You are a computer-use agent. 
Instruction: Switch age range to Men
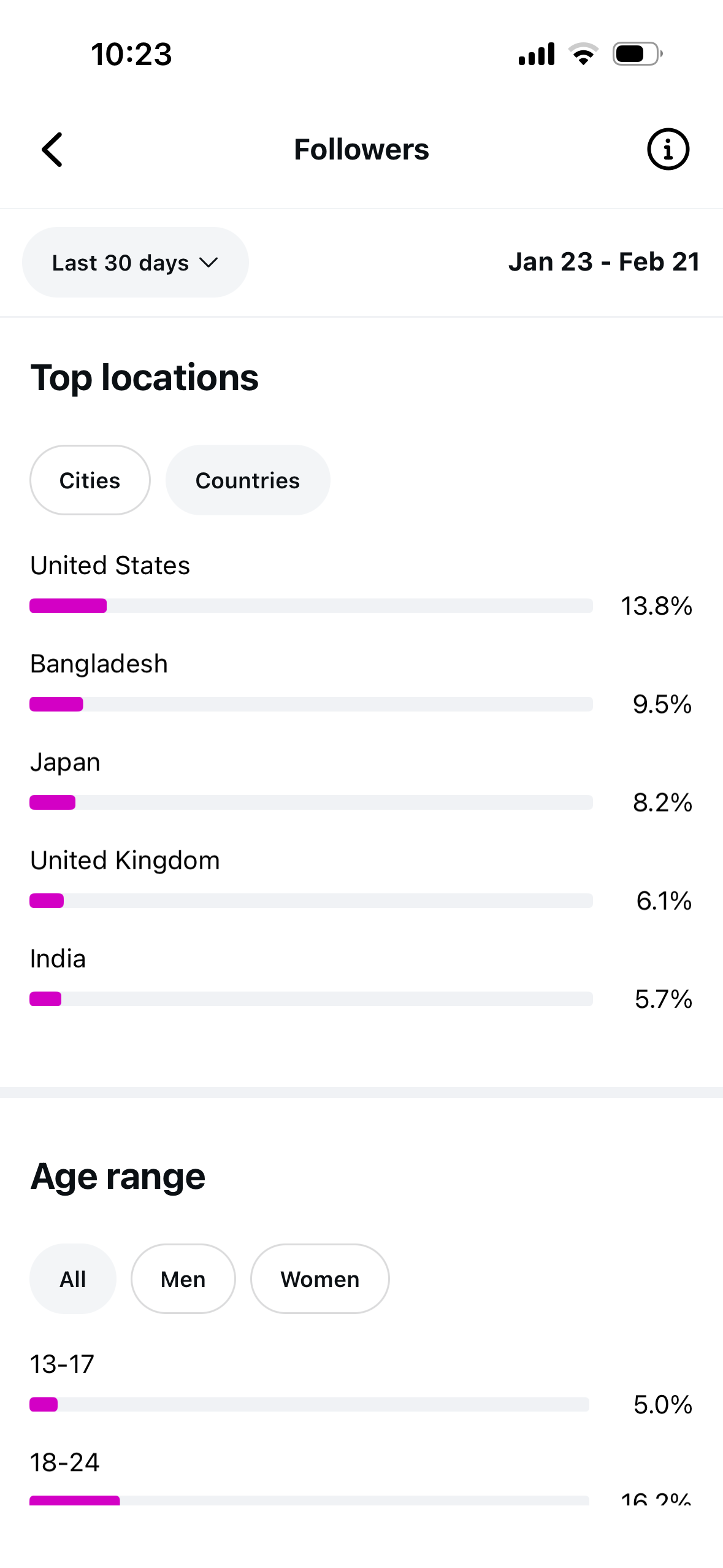pyautogui.click(x=183, y=1279)
